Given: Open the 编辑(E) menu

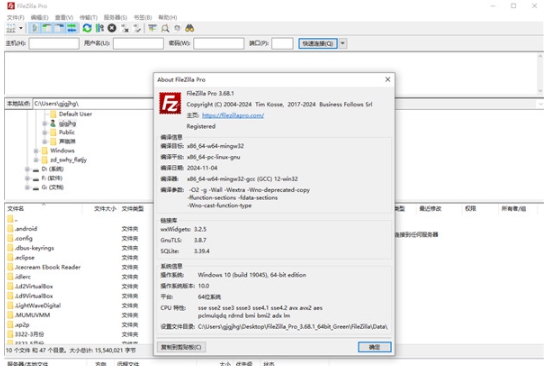Looking at the screenshot, I should [x=39, y=17].
